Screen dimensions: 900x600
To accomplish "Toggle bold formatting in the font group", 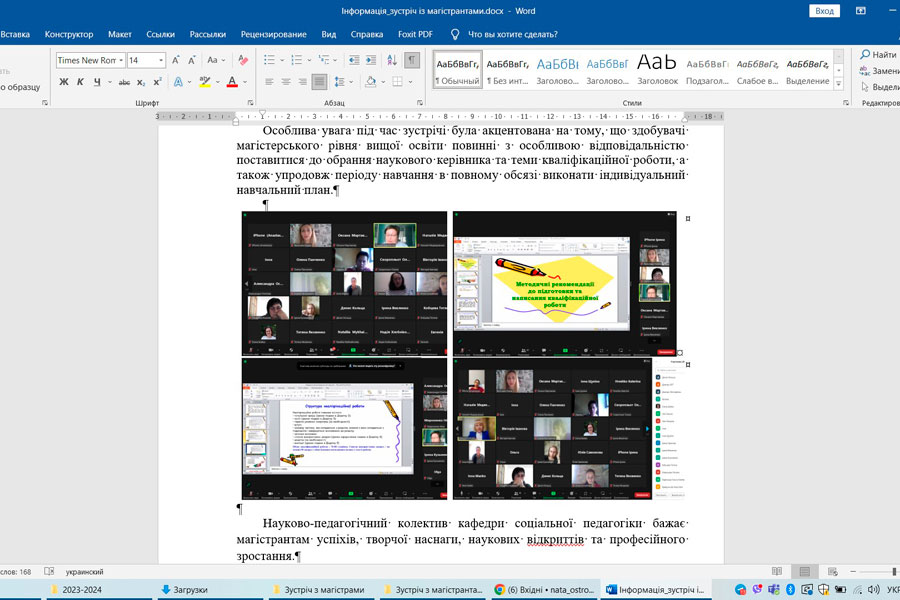I will click(x=63, y=82).
